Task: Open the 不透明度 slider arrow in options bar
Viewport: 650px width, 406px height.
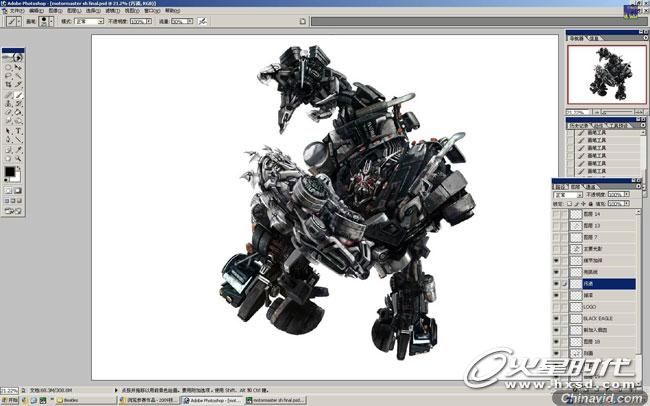Action: (x=149, y=21)
